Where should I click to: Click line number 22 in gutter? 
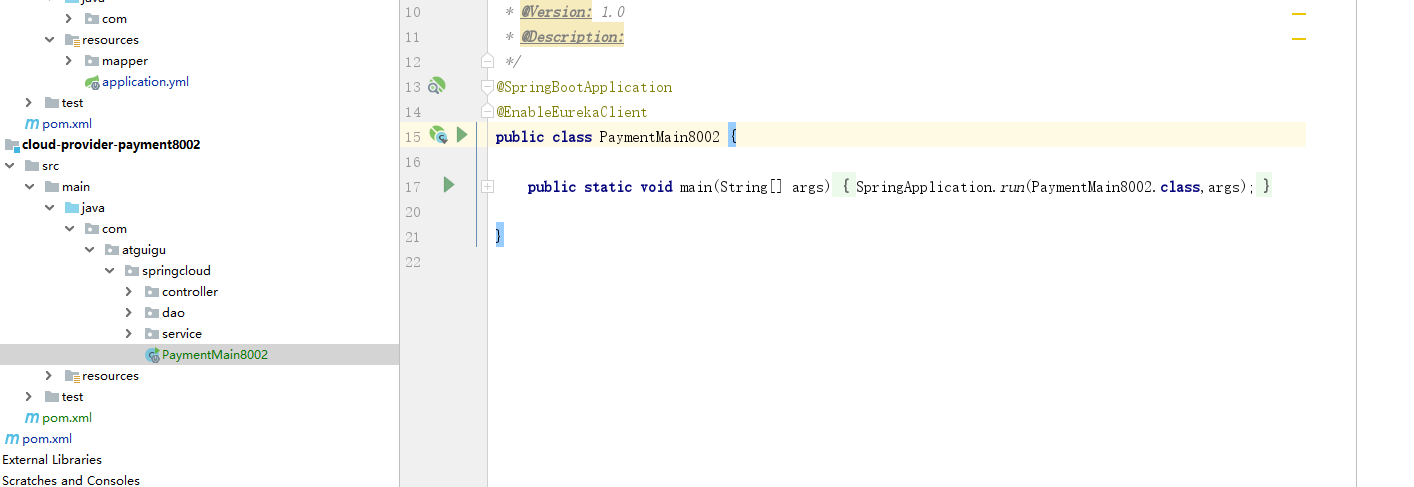click(412, 262)
